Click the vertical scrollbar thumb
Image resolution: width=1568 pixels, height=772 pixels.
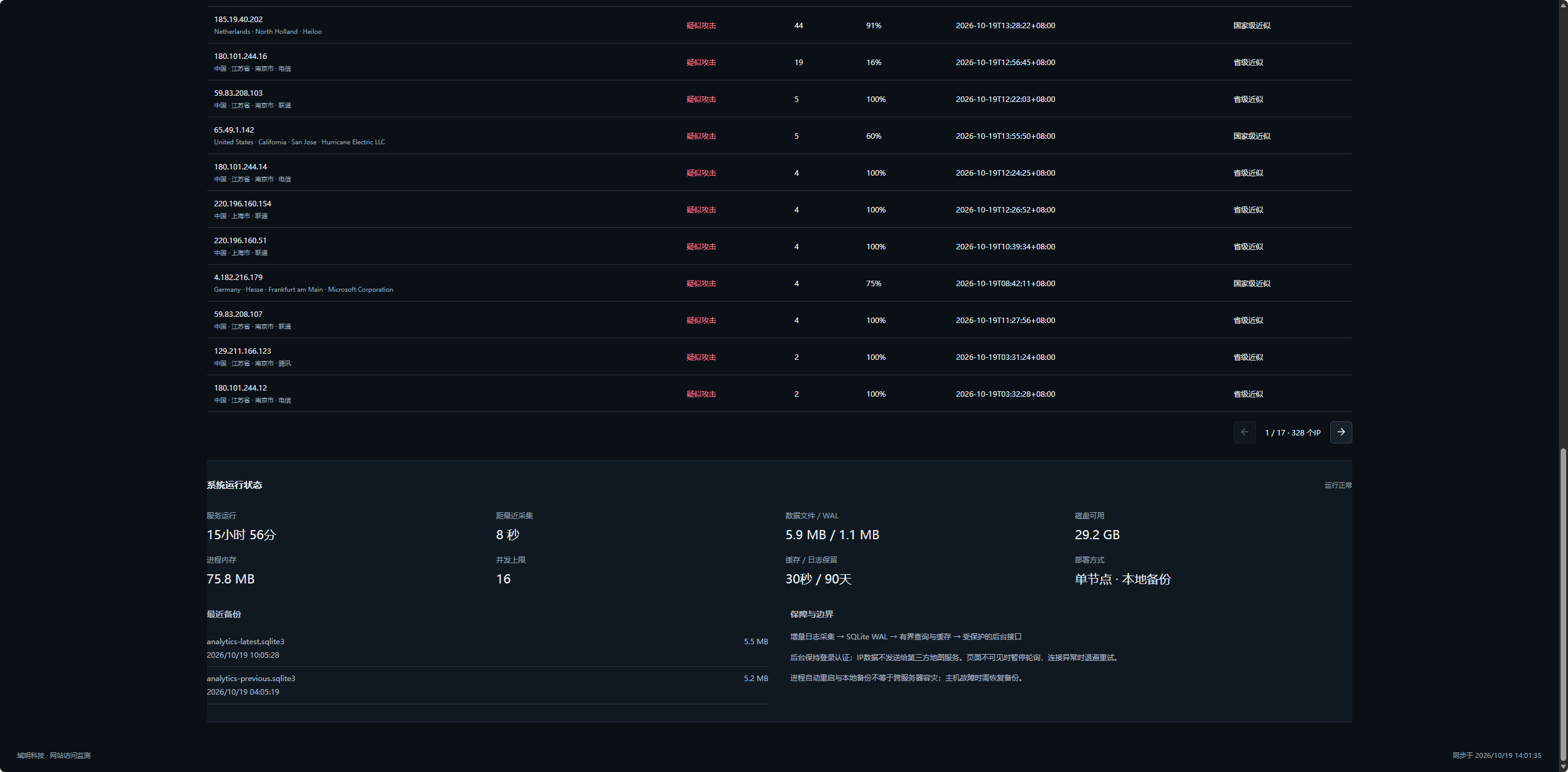tap(1563, 606)
